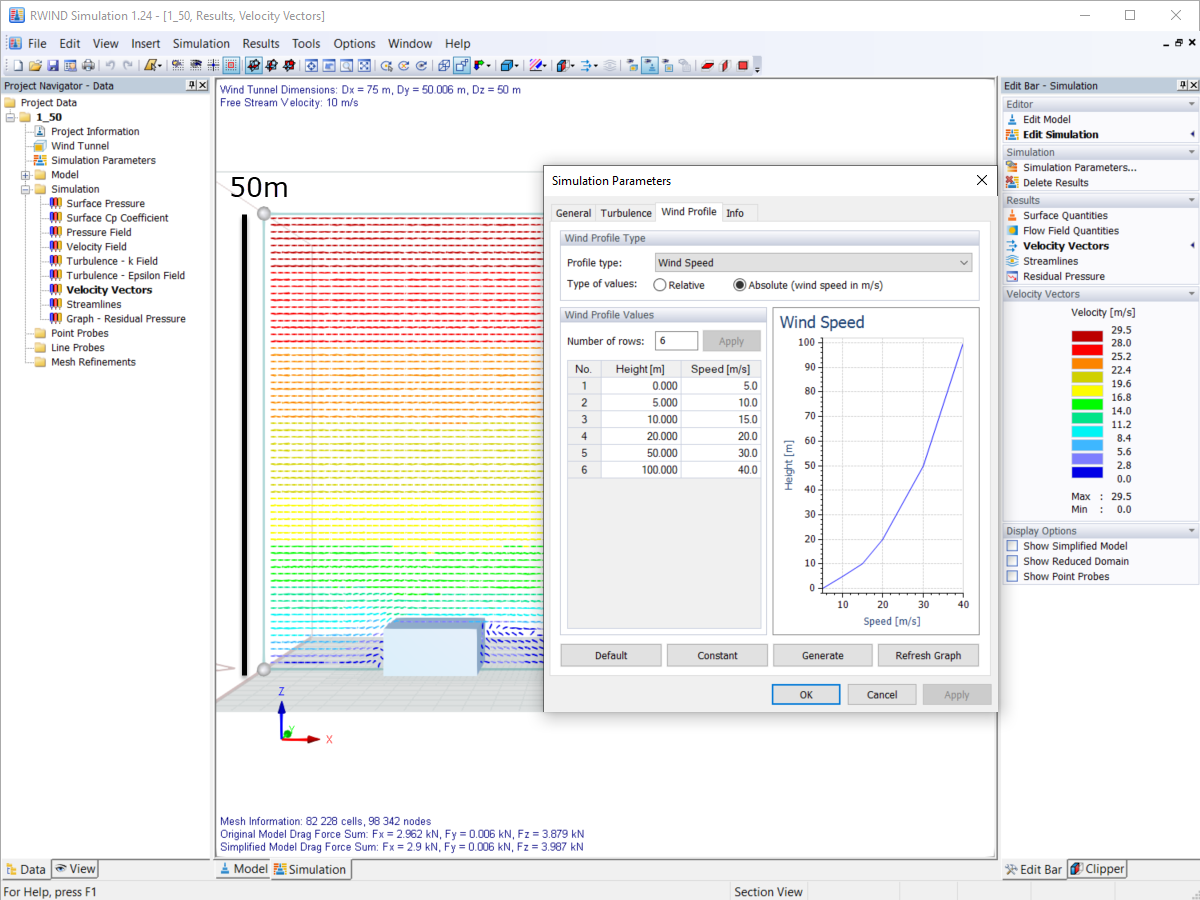Screen dimensions: 1200x900
Task: Click the Print toolbar icon
Action: [88, 66]
